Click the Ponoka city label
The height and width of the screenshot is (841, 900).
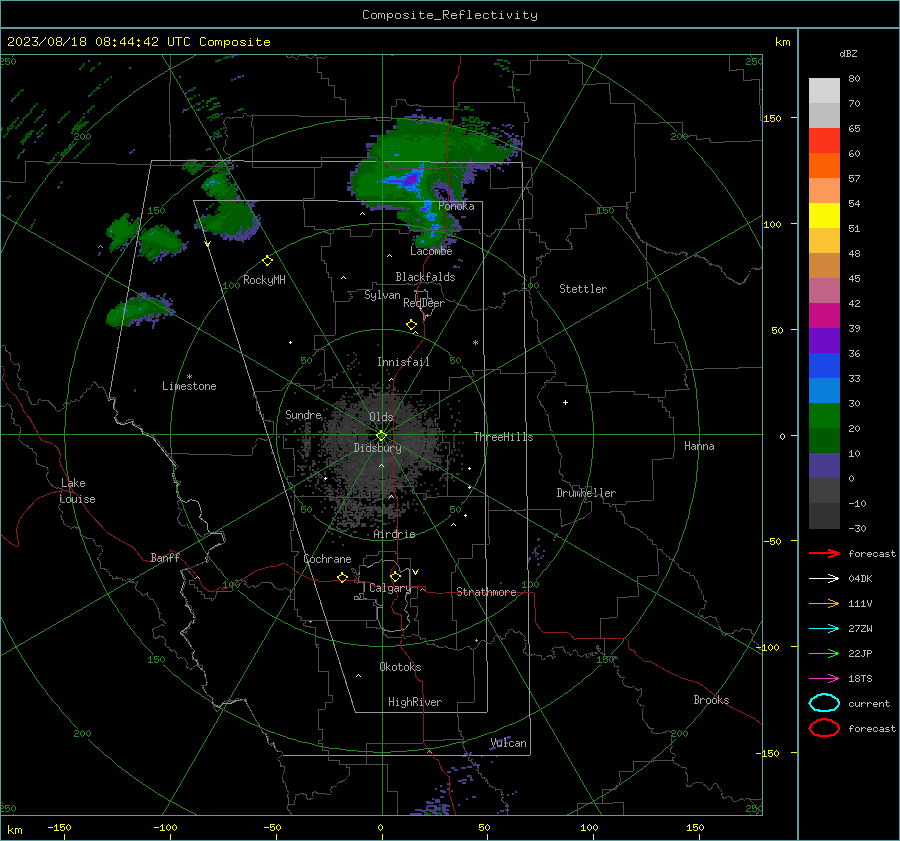(x=456, y=206)
